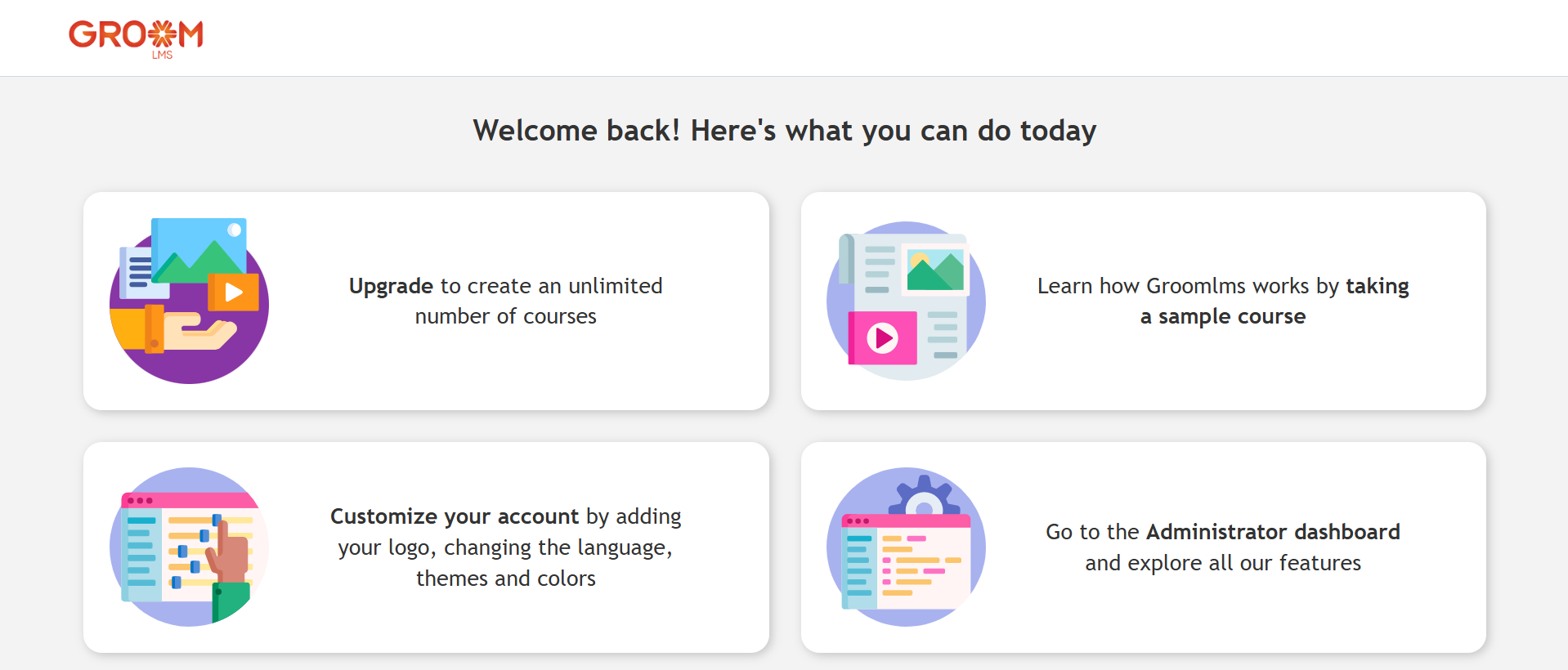
Task: Click "themes and colors" text in Customize card
Action: 505,578
